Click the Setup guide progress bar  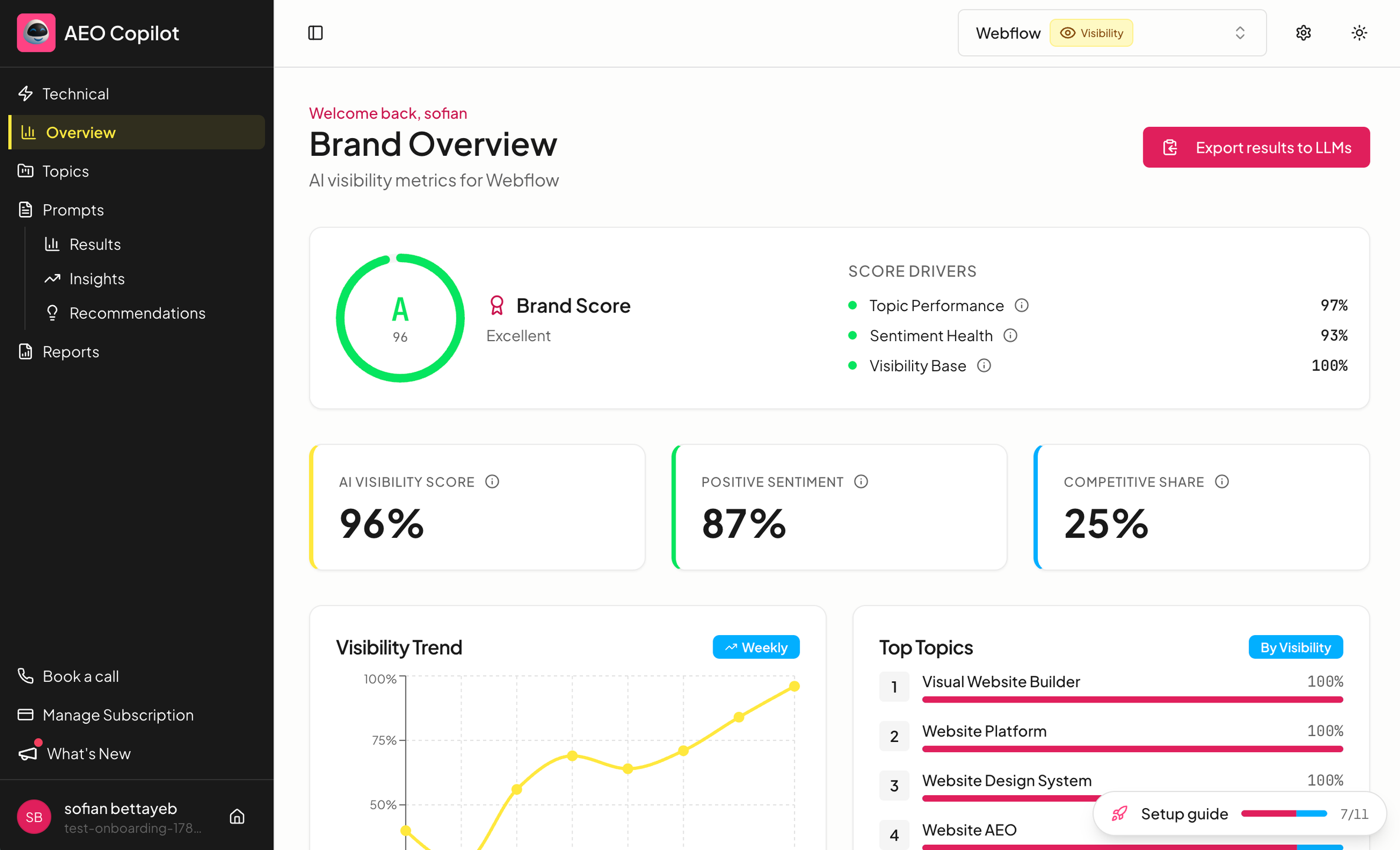[1284, 813]
